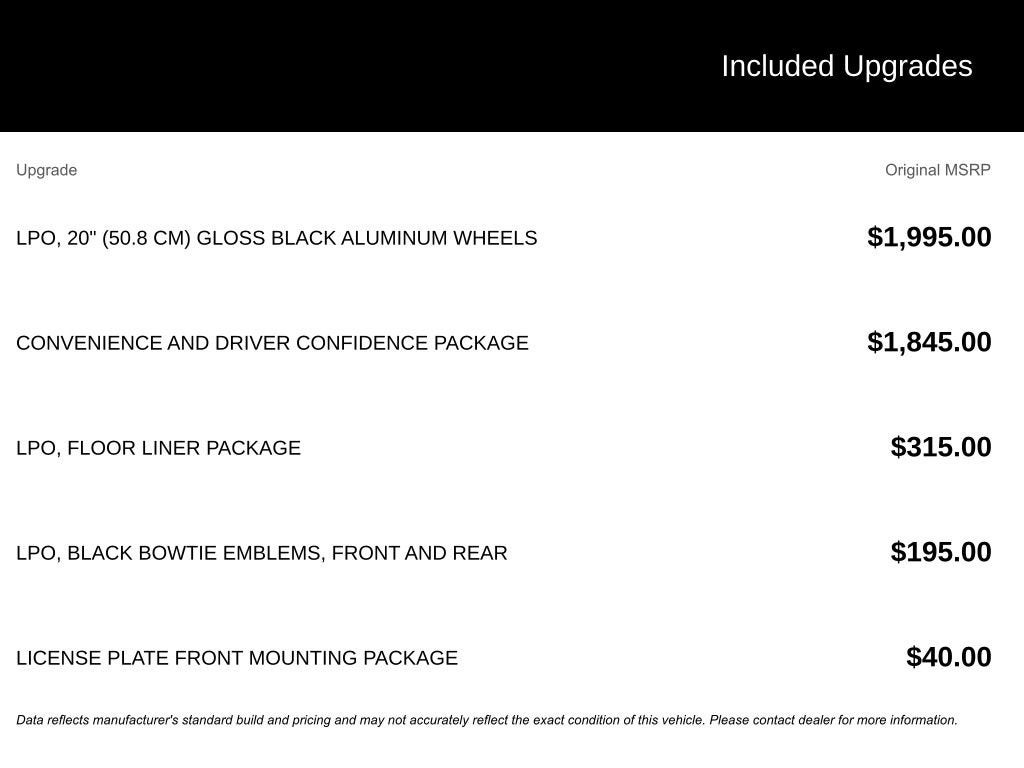Select the Gloss Black Aluminum Wheels upgrade name
This screenshot has height=768, width=1024.
(x=276, y=238)
